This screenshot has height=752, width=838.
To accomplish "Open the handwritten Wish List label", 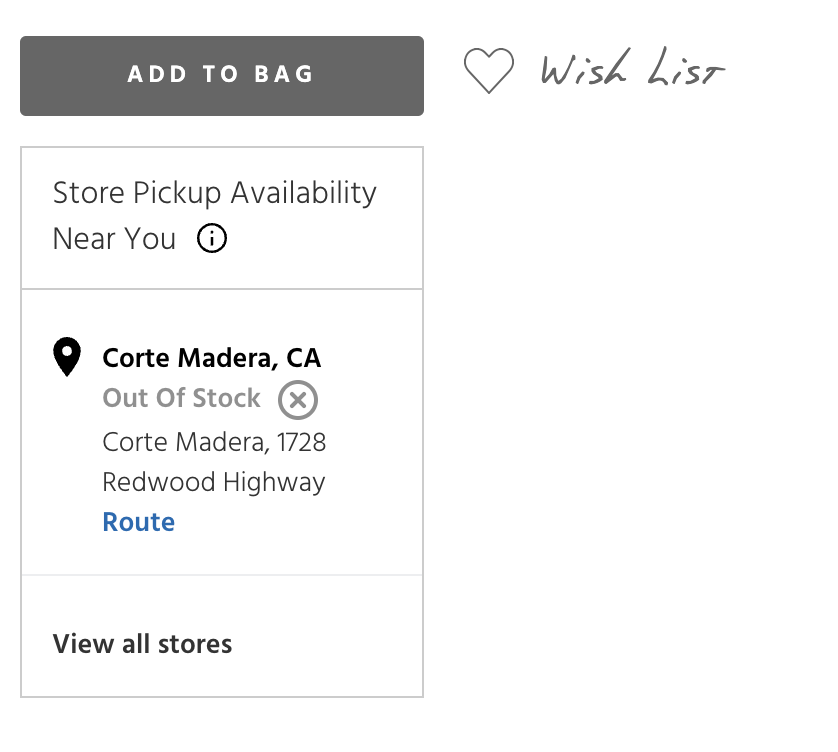I will 632,72.
